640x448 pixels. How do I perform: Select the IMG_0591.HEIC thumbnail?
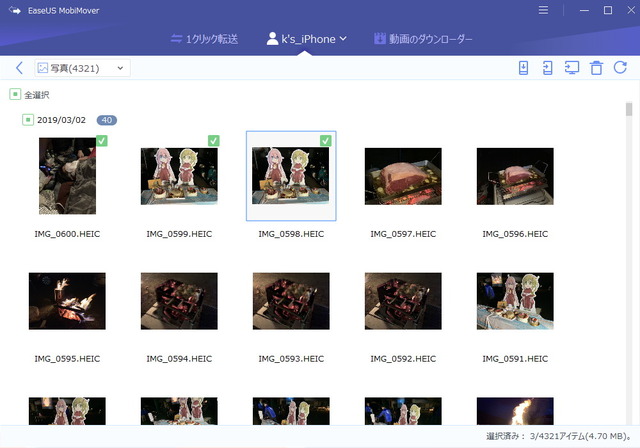(x=515, y=301)
